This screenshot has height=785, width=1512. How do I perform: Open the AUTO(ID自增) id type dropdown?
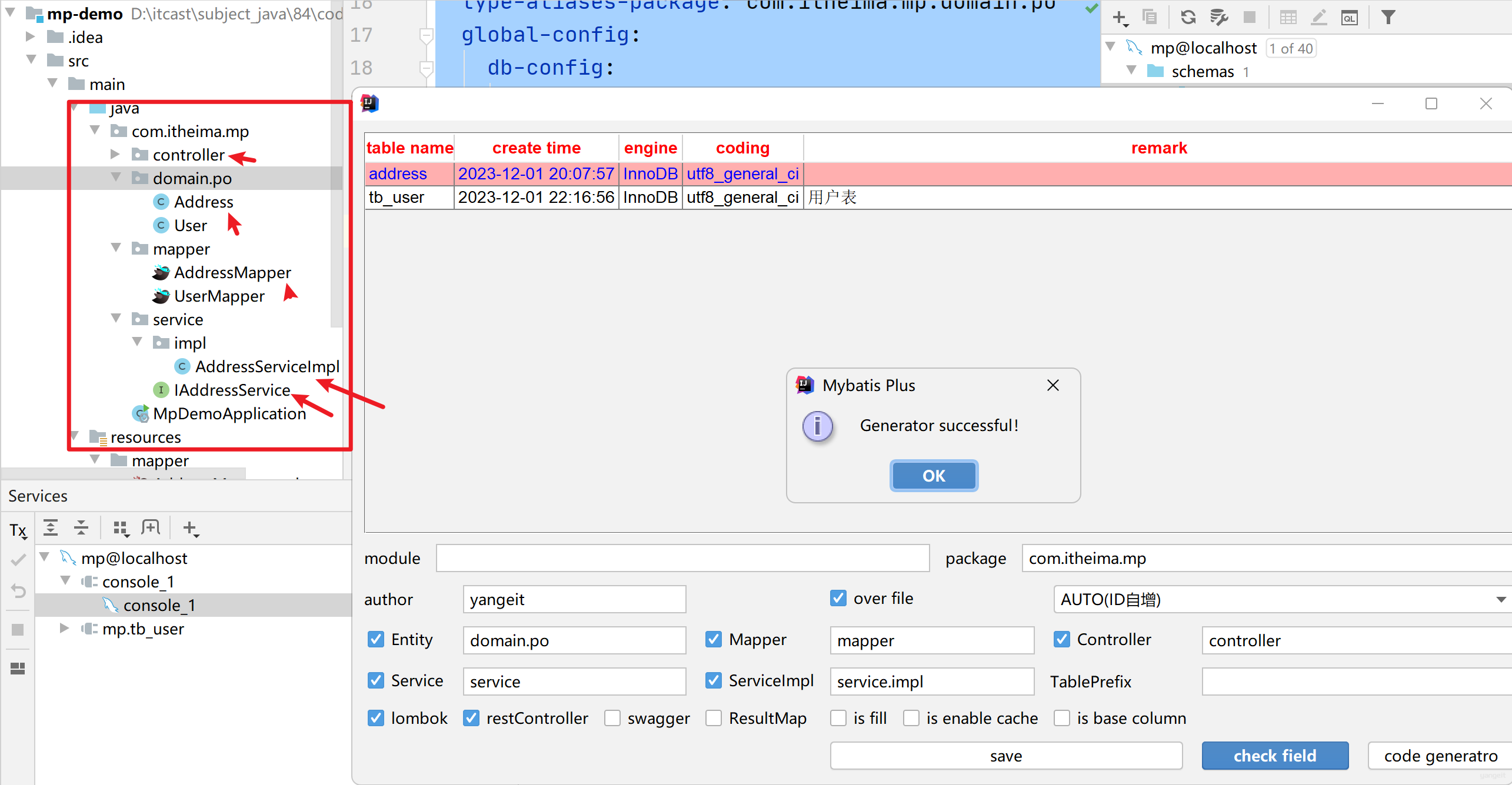pos(1283,599)
